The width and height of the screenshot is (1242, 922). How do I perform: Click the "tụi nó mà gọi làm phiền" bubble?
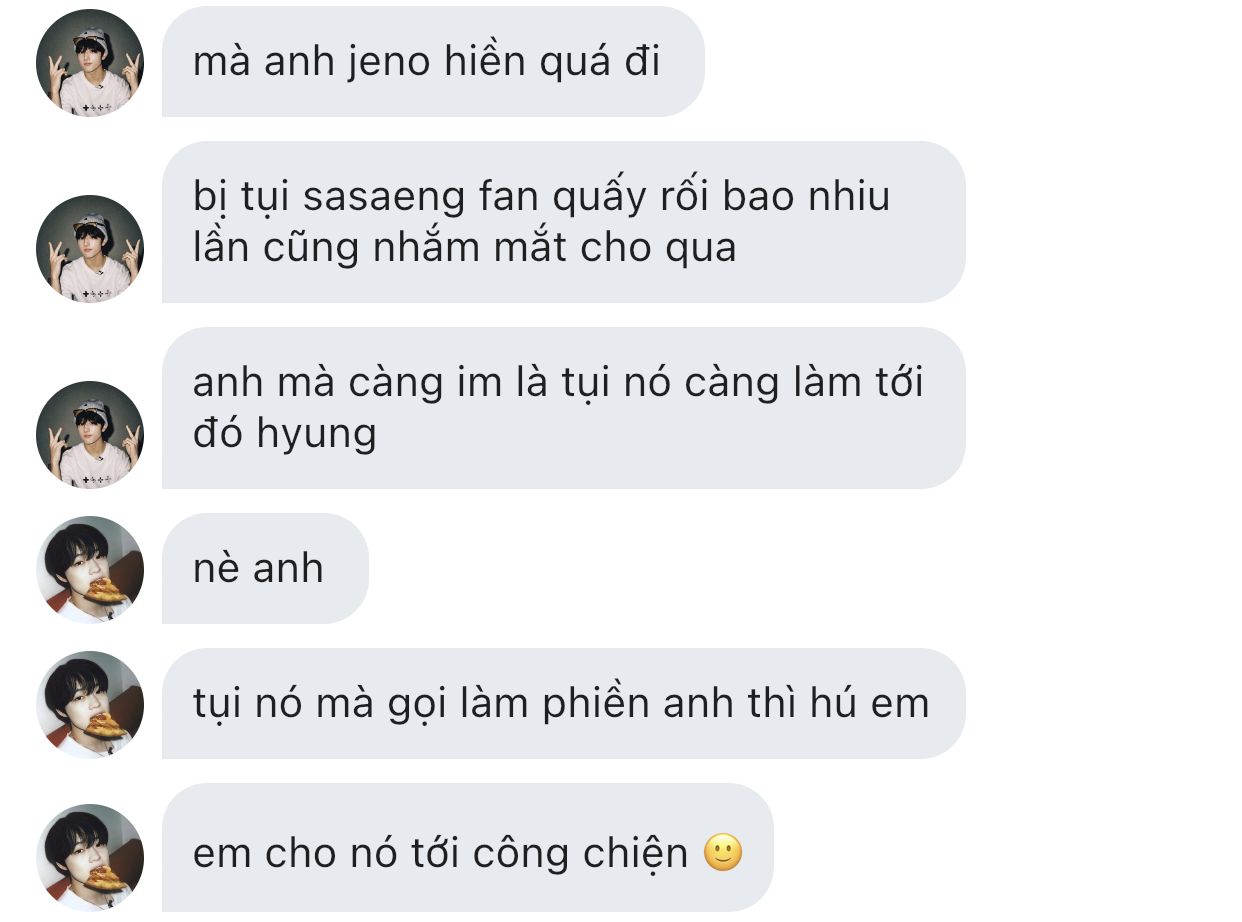pyautogui.click(x=564, y=704)
